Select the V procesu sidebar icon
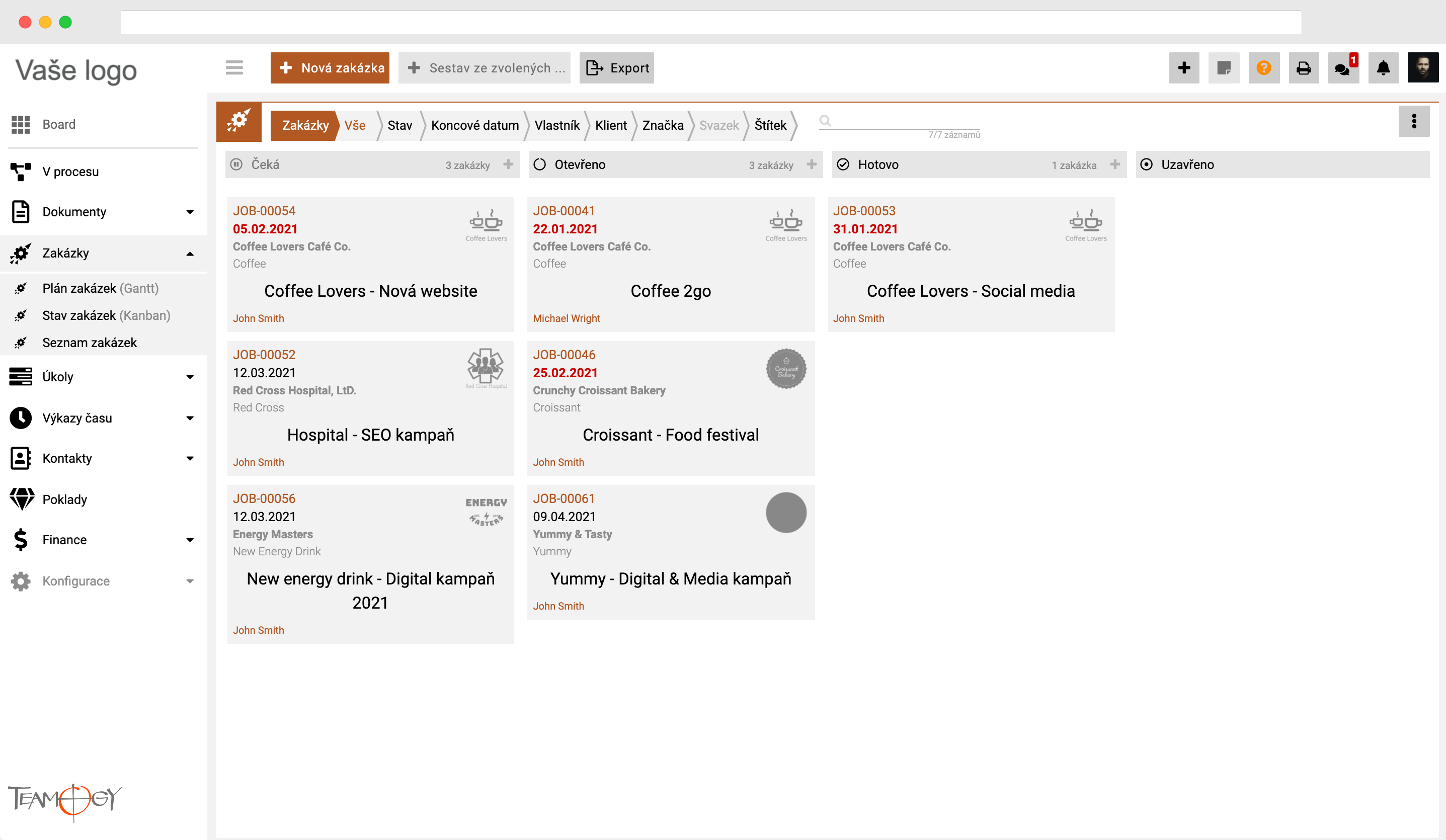The height and width of the screenshot is (840, 1446). pos(21,171)
